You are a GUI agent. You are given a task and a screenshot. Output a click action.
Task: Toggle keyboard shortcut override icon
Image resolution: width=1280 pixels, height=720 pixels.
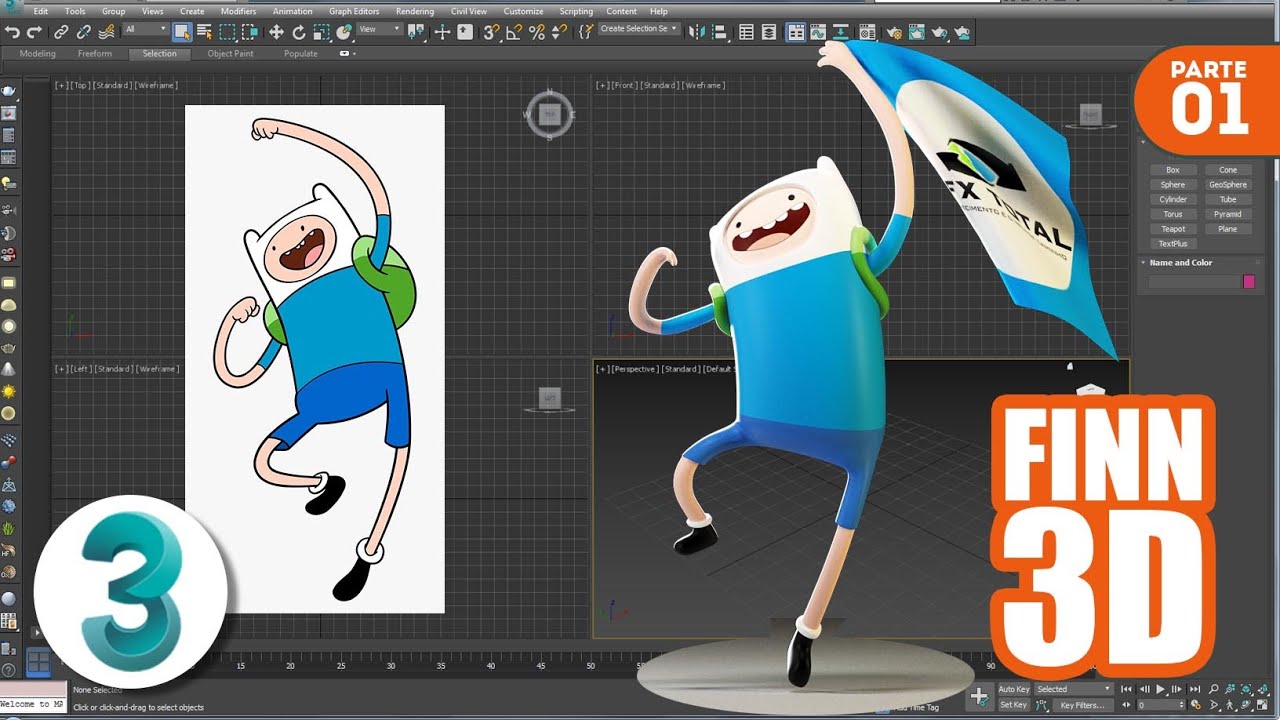pyautogui.click(x=465, y=32)
